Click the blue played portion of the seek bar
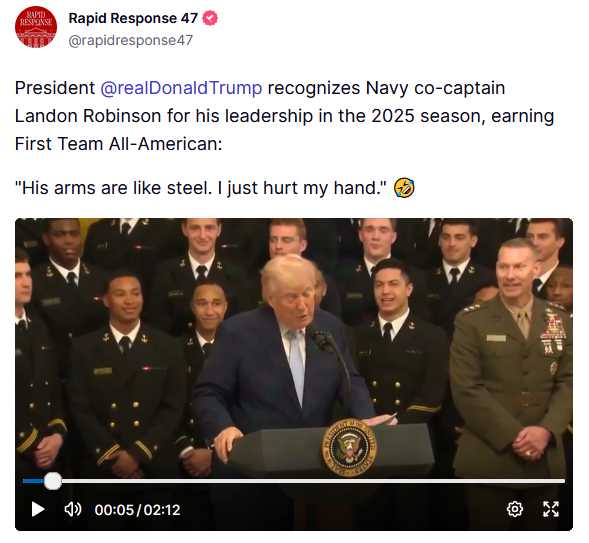The width and height of the screenshot is (589, 543). click(33, 481)
